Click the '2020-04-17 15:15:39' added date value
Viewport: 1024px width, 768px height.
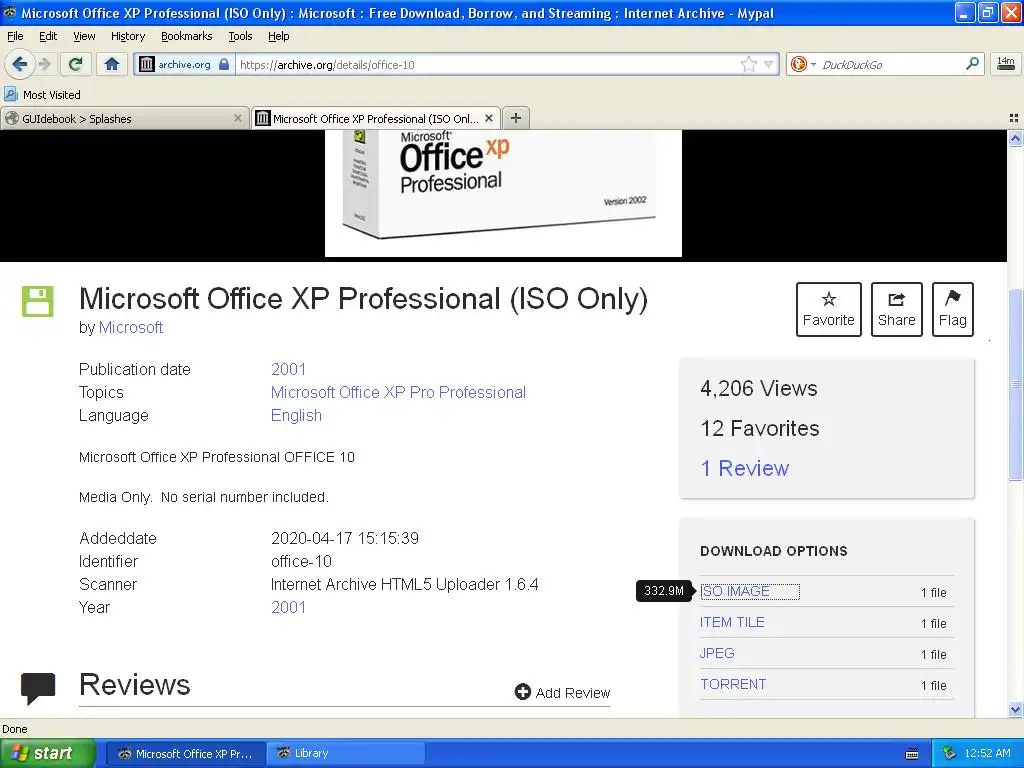345,538
